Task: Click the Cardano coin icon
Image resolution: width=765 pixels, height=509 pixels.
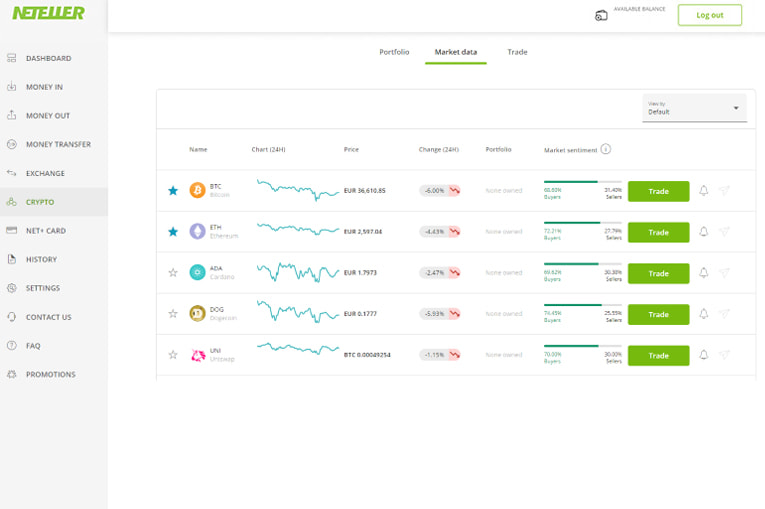Action: point(197,272)
